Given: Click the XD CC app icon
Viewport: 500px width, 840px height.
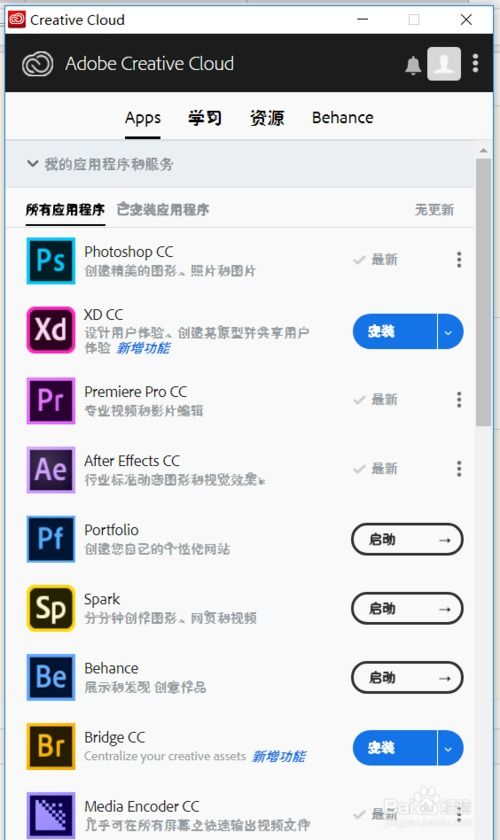Looking at the screenshot, I should tap(51, 329).
